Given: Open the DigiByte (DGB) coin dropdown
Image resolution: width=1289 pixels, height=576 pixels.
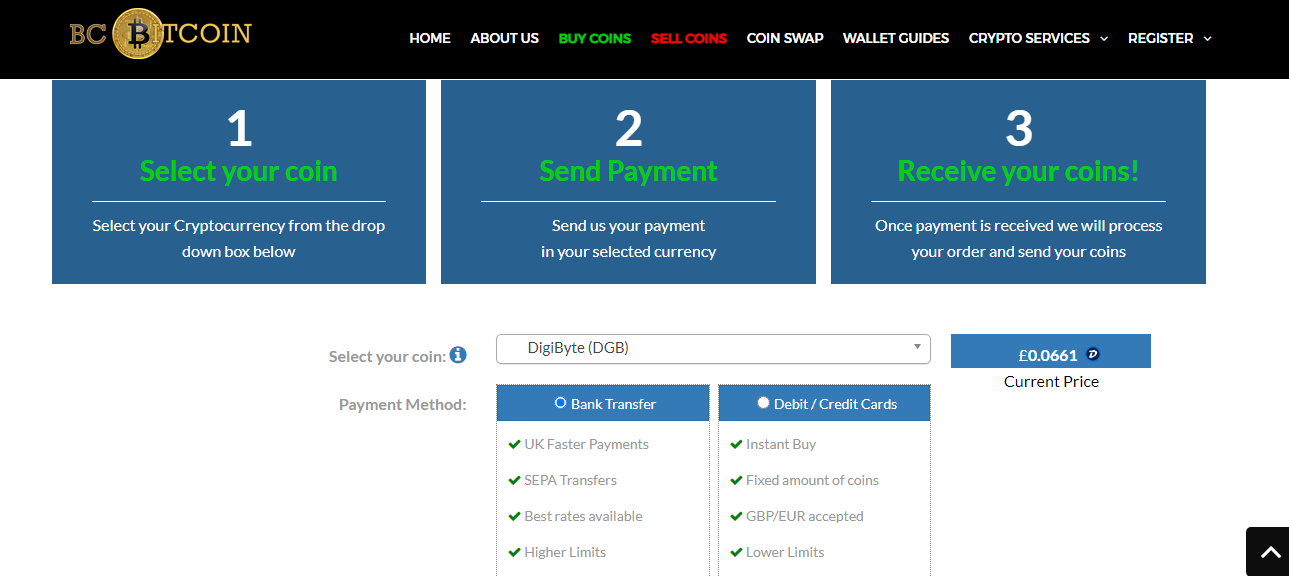Looking at the screenshot, I should tap(713, 348).
